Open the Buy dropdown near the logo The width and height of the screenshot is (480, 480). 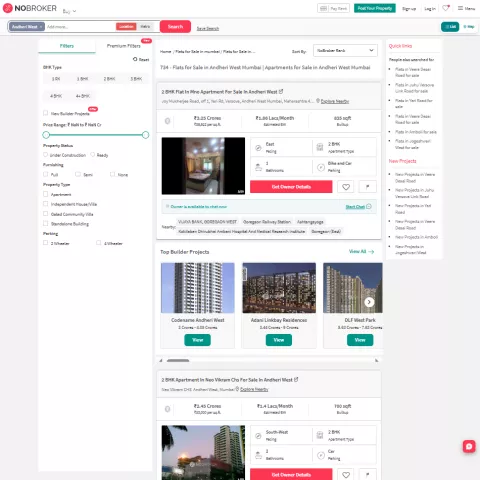click(x=69, y=11)
